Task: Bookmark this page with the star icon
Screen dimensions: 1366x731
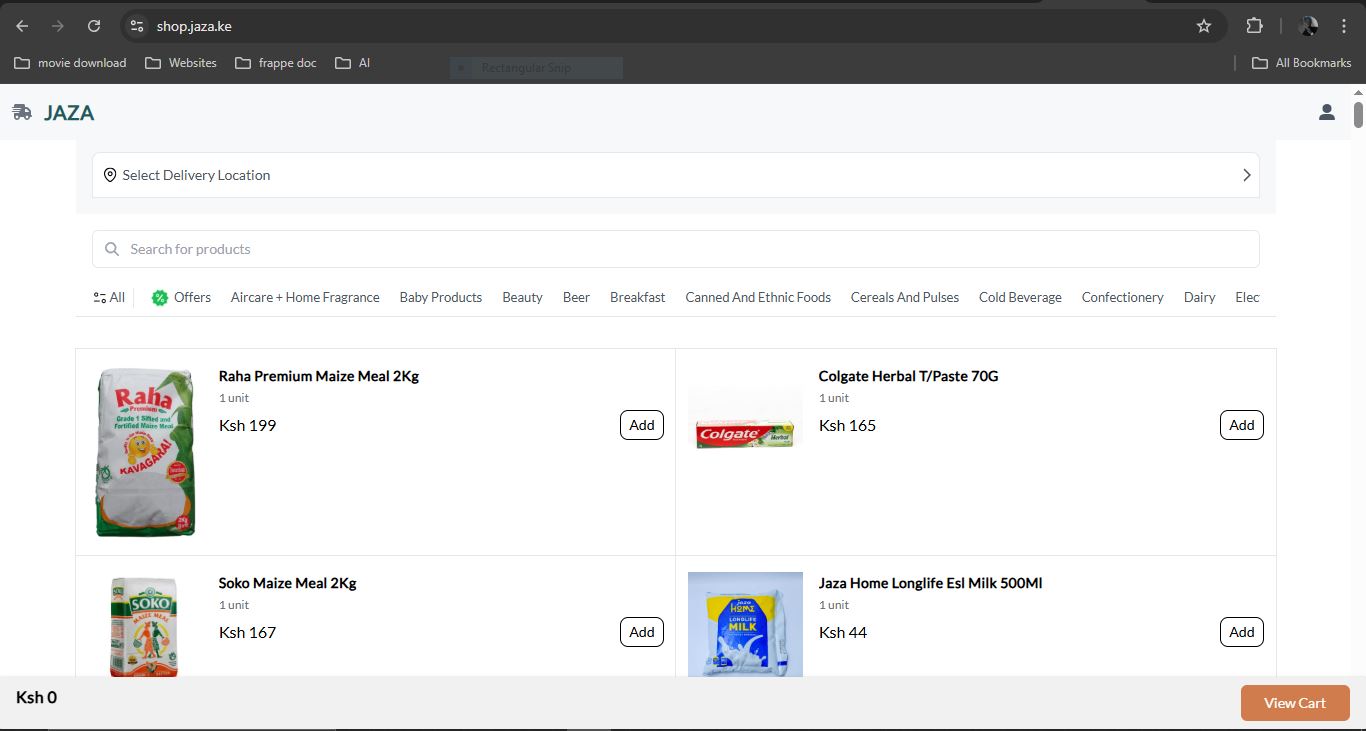Action: (x=1204, y=26)
